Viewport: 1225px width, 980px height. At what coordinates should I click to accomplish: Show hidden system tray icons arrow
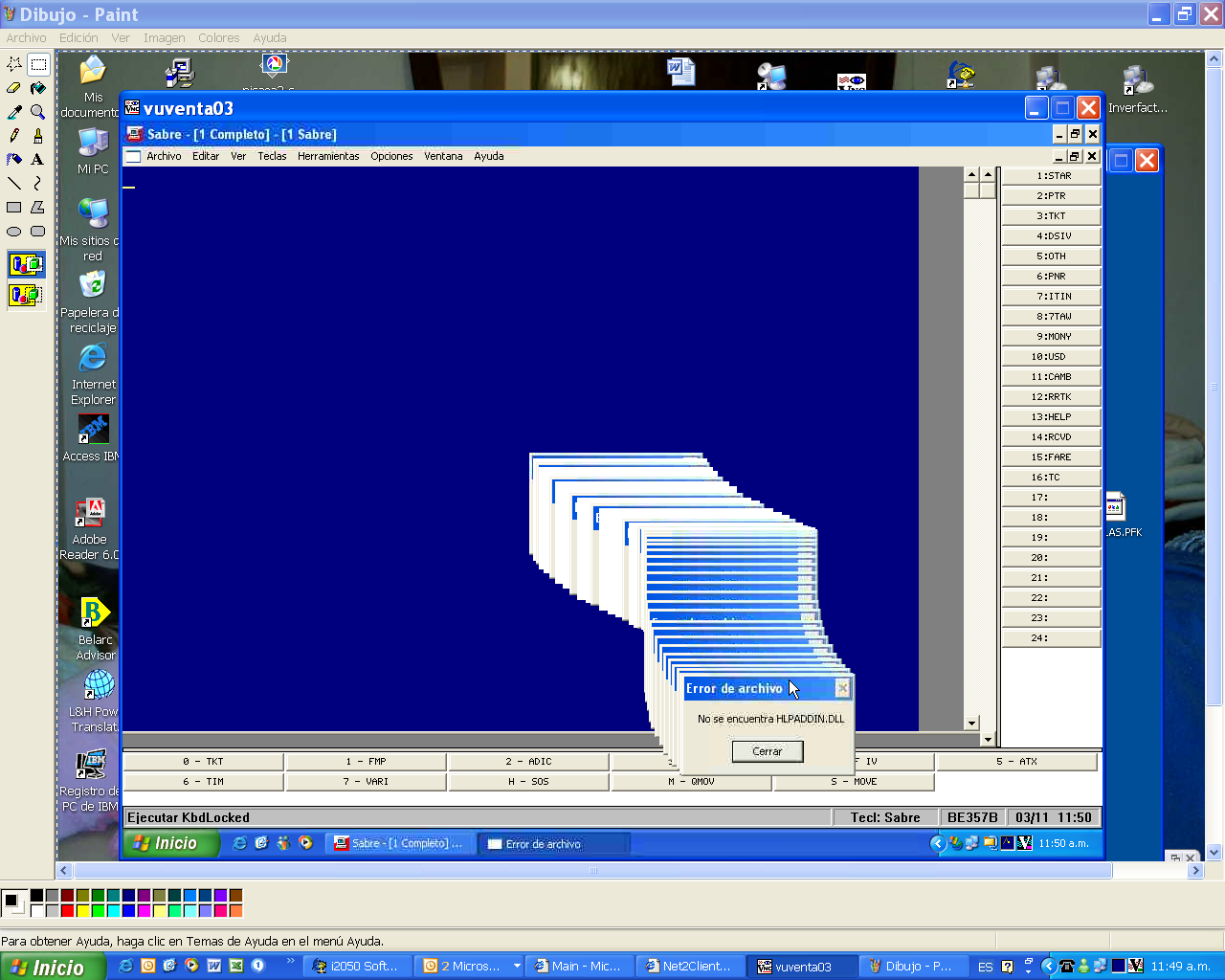tap(1049, 967)
